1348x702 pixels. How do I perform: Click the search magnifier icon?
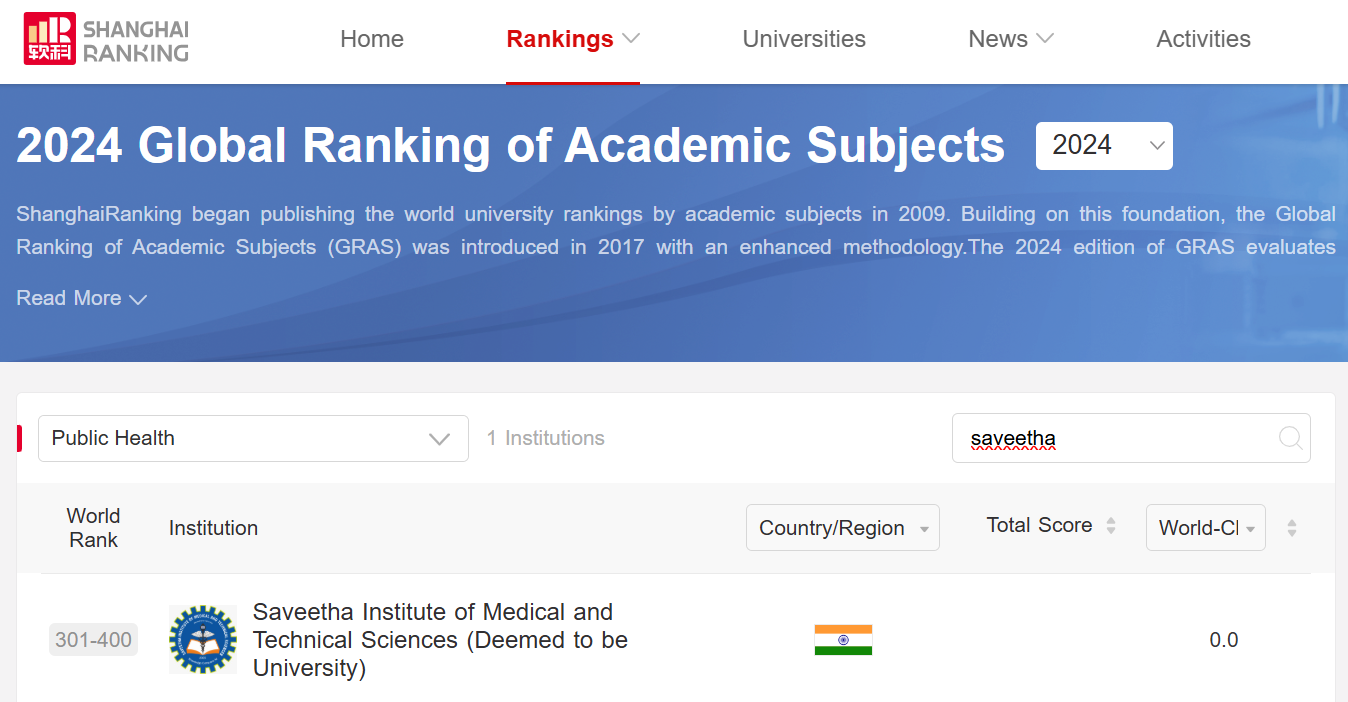pos(1290,438)
